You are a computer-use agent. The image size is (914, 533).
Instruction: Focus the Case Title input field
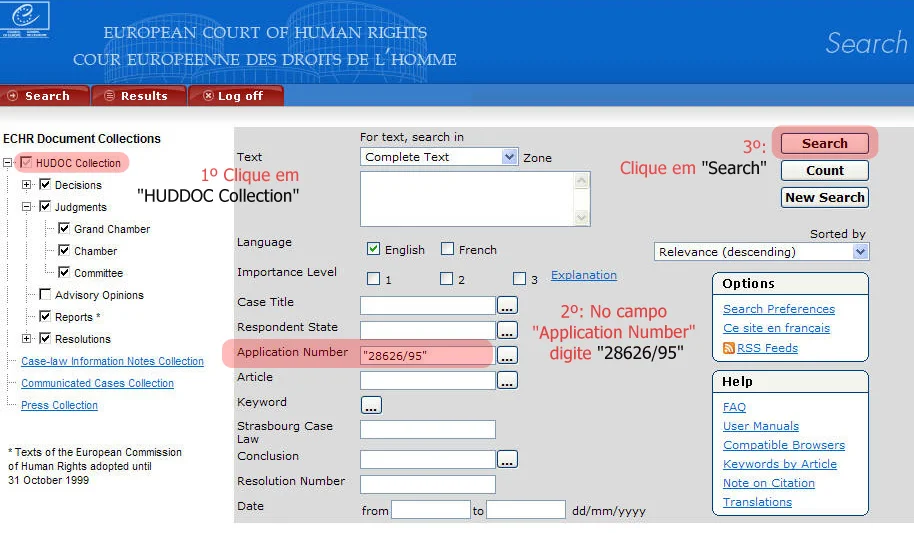[428, 305]
